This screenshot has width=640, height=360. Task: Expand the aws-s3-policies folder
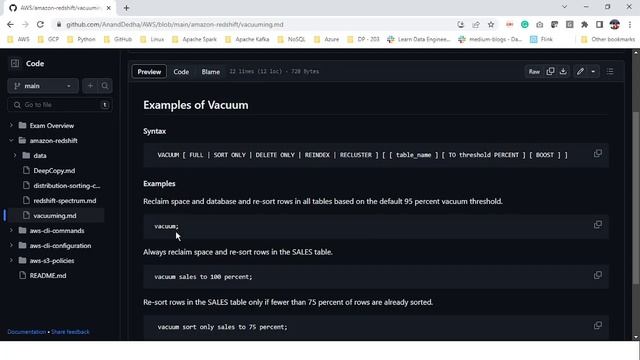click(x=11, y=260)
